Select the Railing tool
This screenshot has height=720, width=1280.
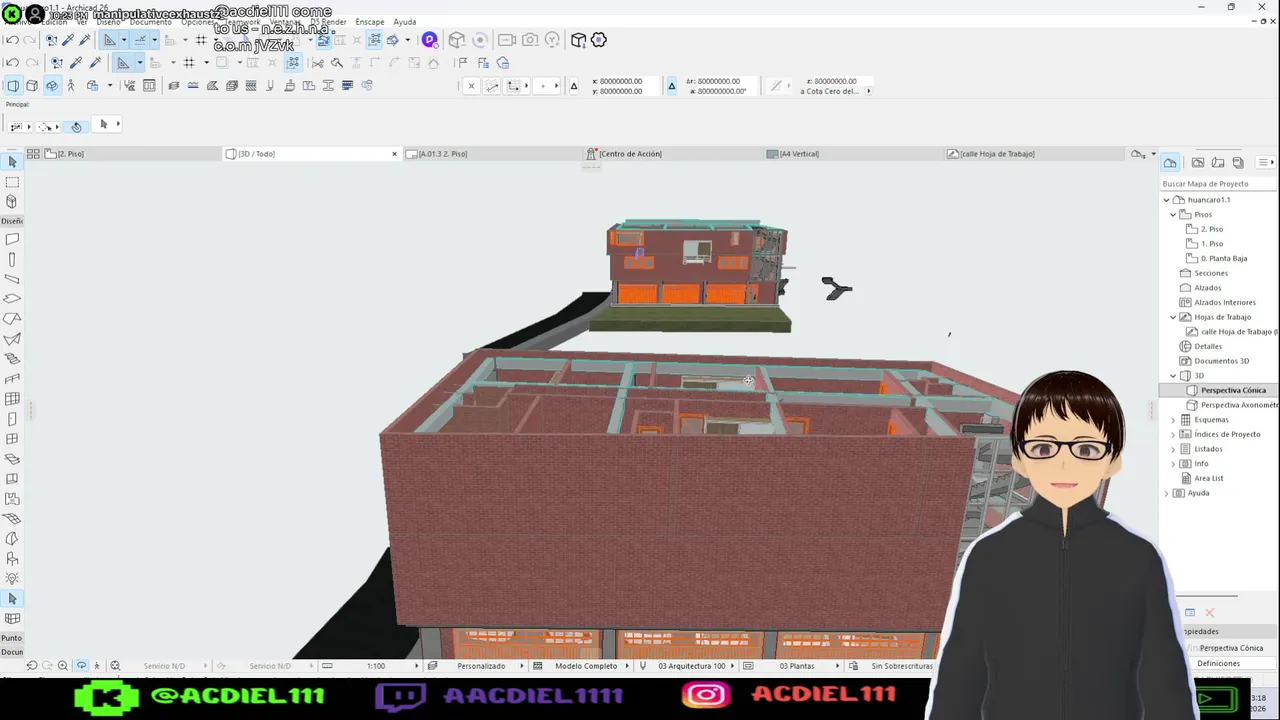tap(12, 379)
